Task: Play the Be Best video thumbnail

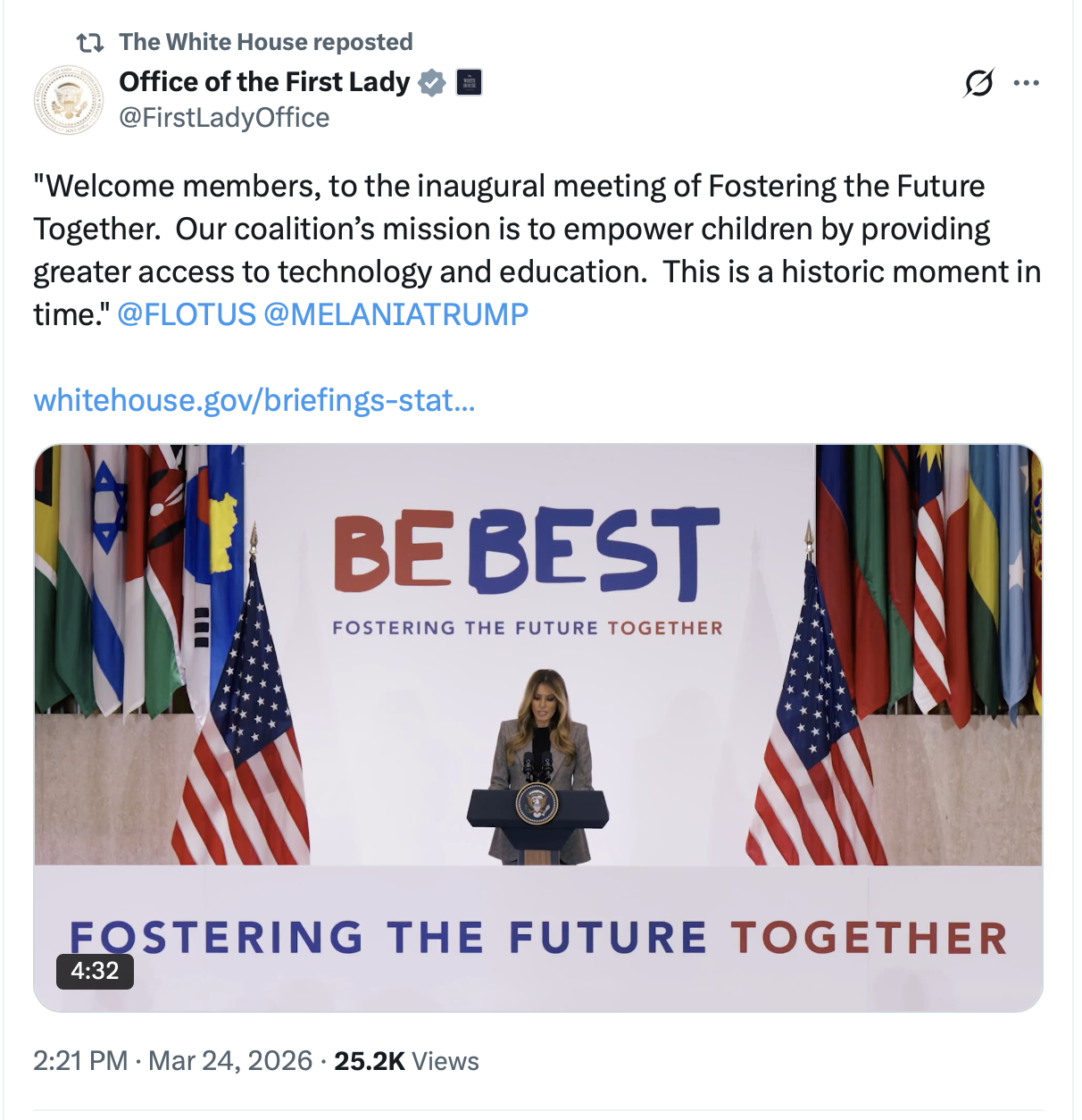Action: (x=537, y=715)
